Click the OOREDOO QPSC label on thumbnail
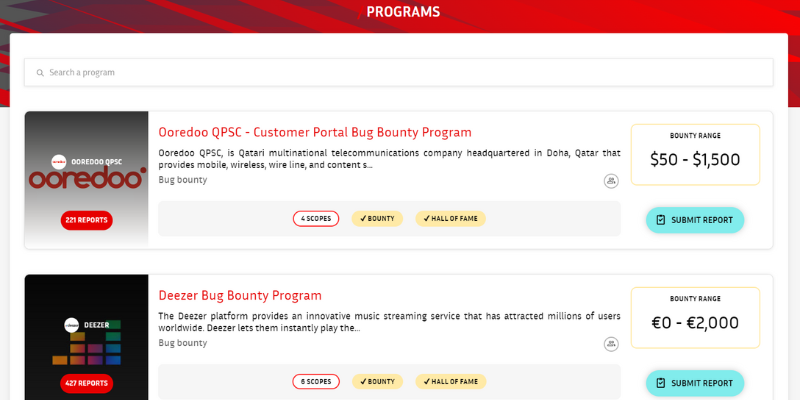This screenshot has height=400, width=800. coord(96,162)
